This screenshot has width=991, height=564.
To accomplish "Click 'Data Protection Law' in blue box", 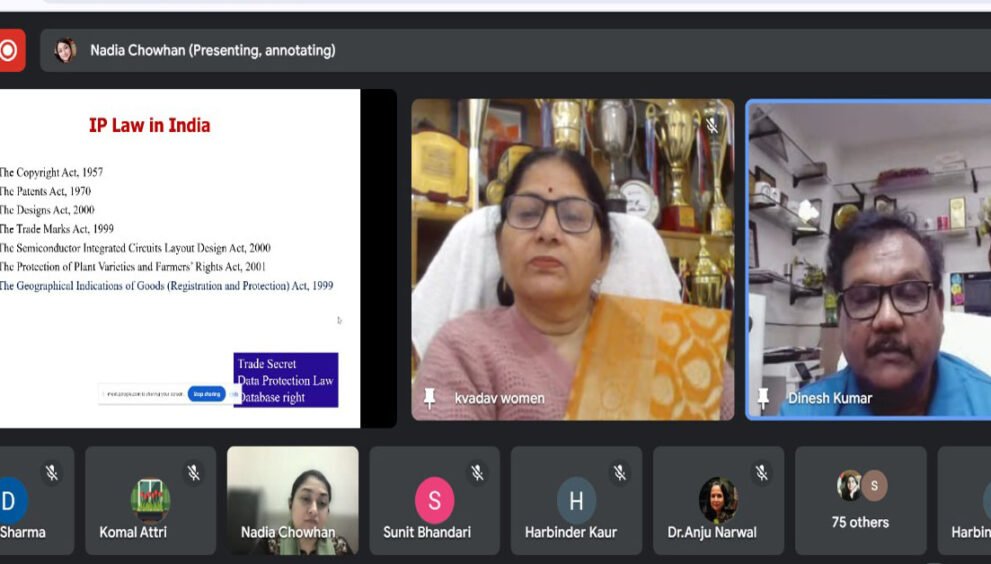I will coord(286,380).
